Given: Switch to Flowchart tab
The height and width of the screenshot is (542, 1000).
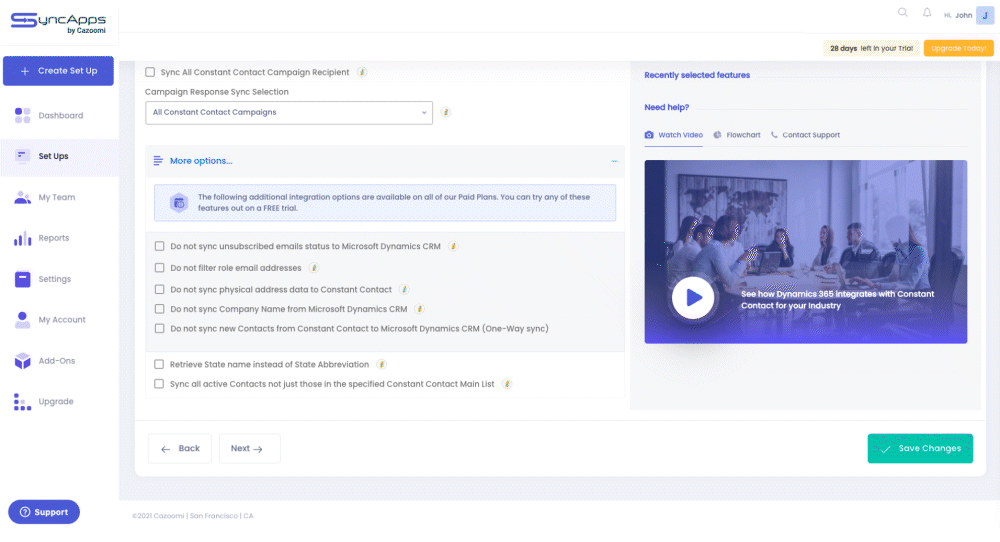Looking at the screenshot, I should pyautogui.click(x=737, y=135).
